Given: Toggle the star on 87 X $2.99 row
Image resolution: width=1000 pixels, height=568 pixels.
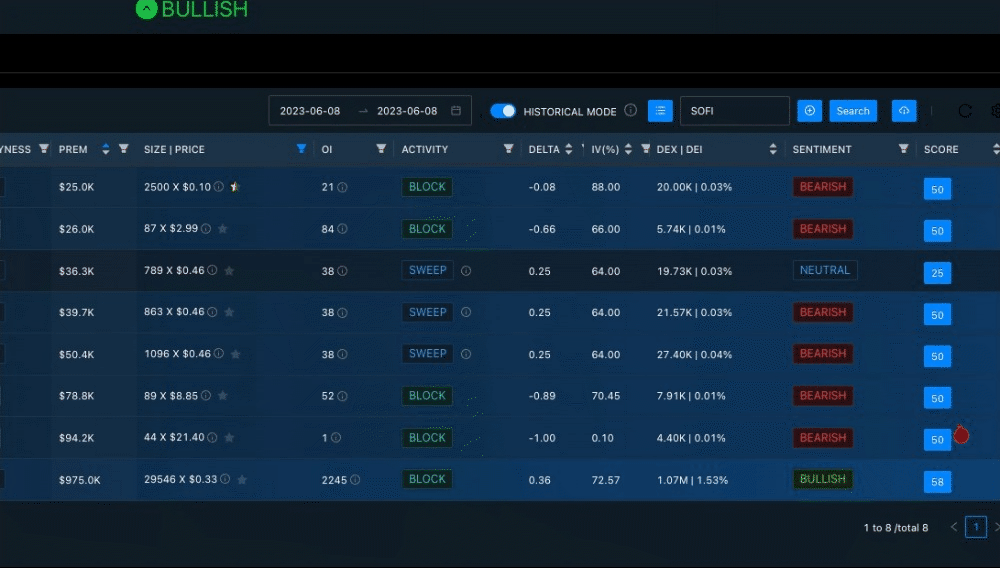Looking at the screenshot, I should [x=223, y=229].
